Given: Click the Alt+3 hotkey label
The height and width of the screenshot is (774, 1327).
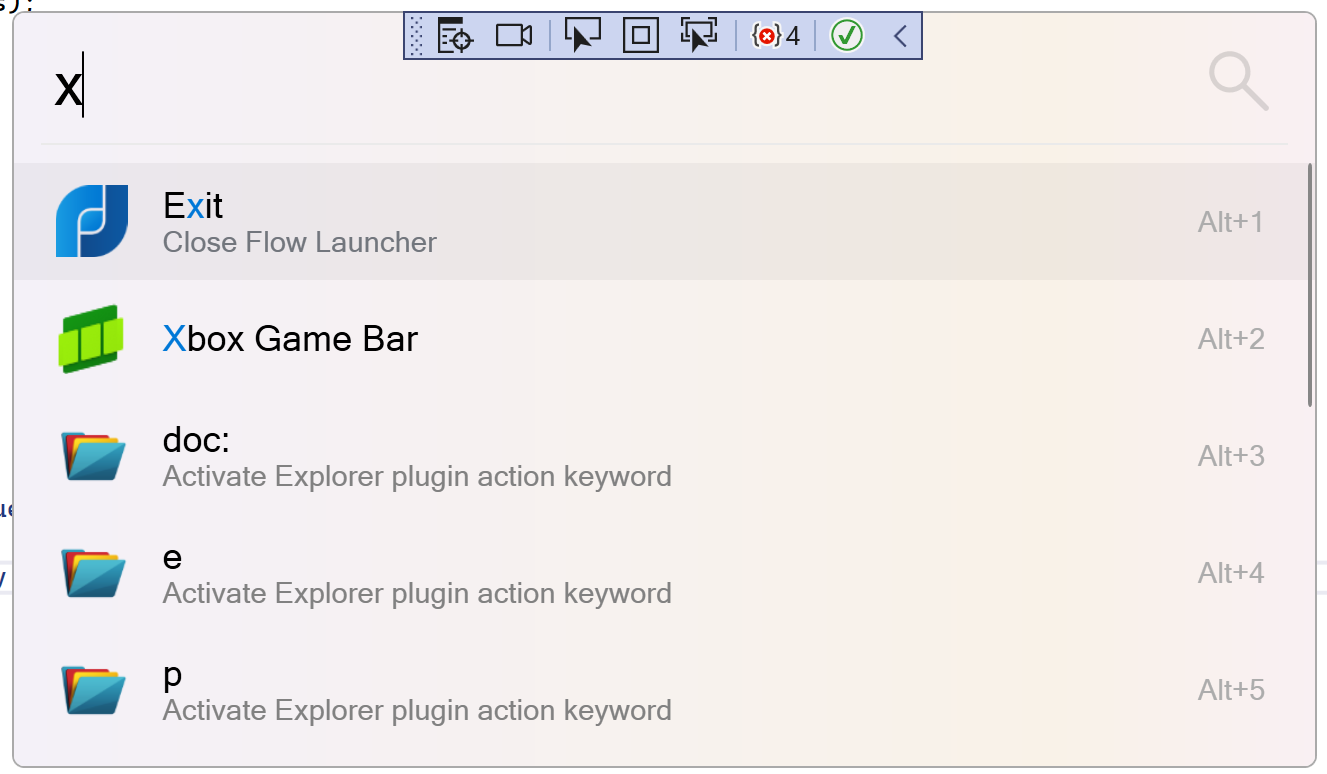Looking at the screenshot, I should [x=1231, y=456].
